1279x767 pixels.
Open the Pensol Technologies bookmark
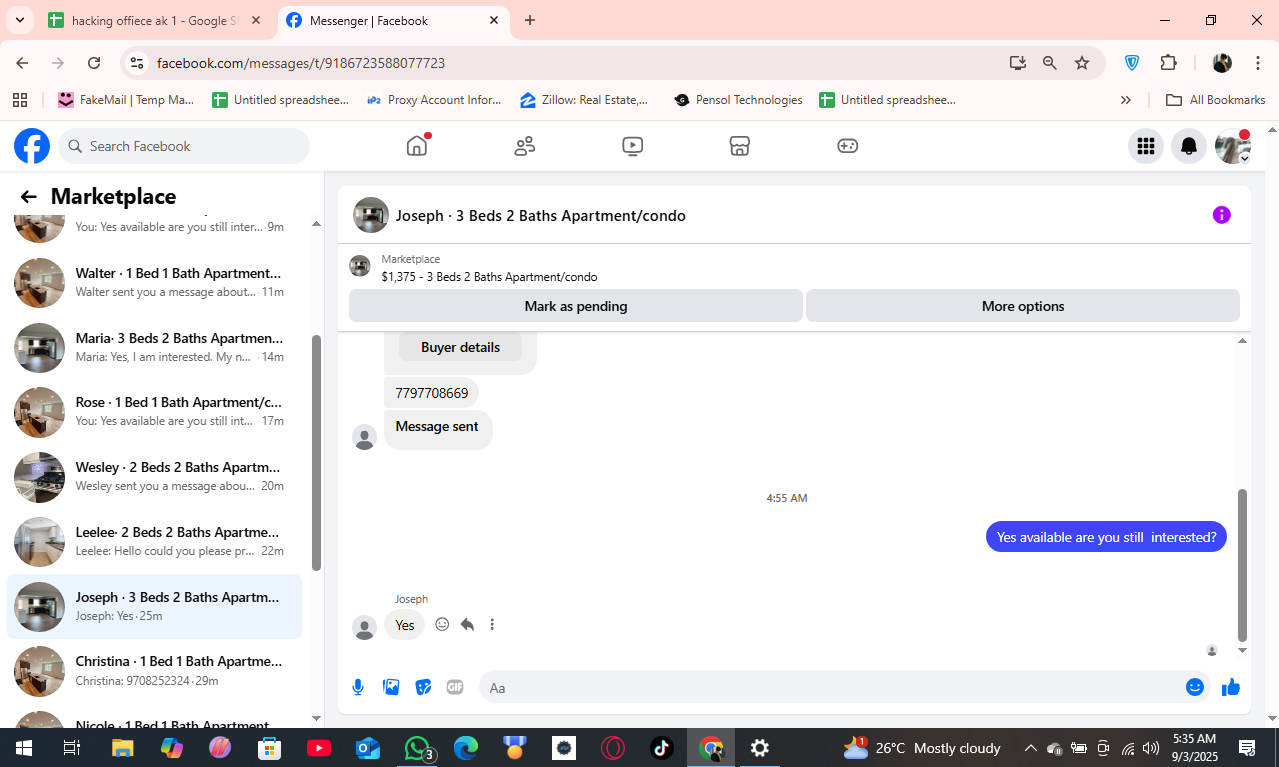point(739,100)
